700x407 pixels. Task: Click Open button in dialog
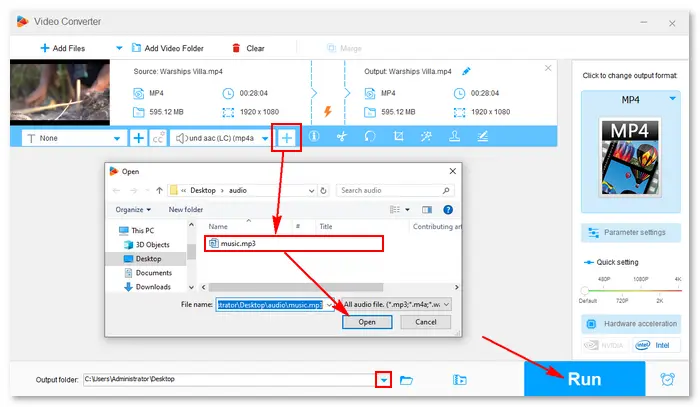(367, 322)
